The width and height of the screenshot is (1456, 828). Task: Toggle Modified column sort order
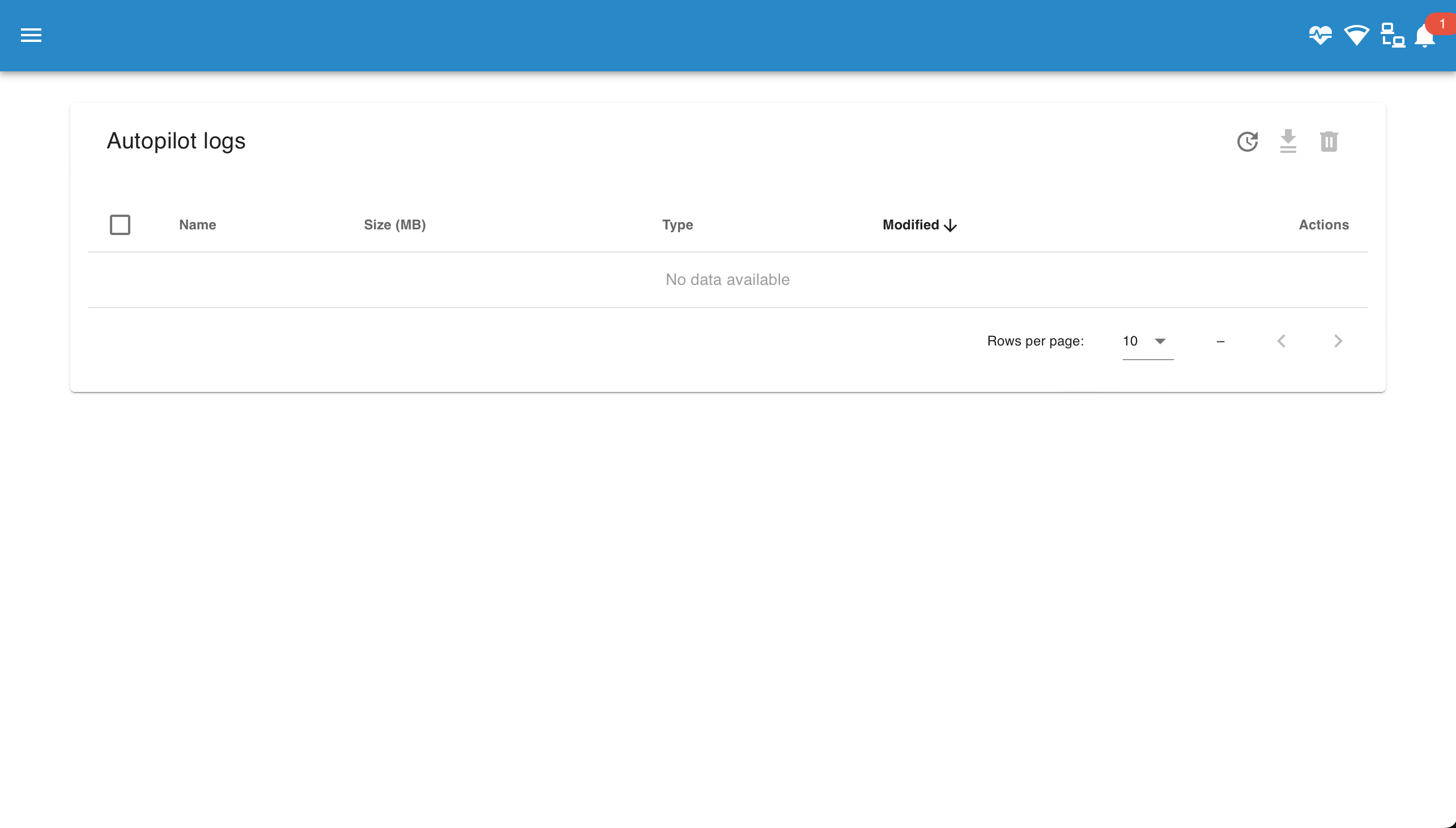coord(919,225)
